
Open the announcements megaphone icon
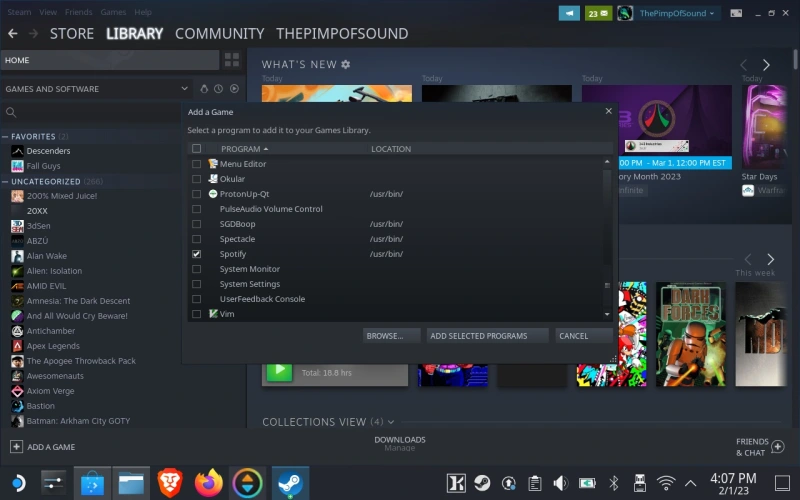(569, 13)
